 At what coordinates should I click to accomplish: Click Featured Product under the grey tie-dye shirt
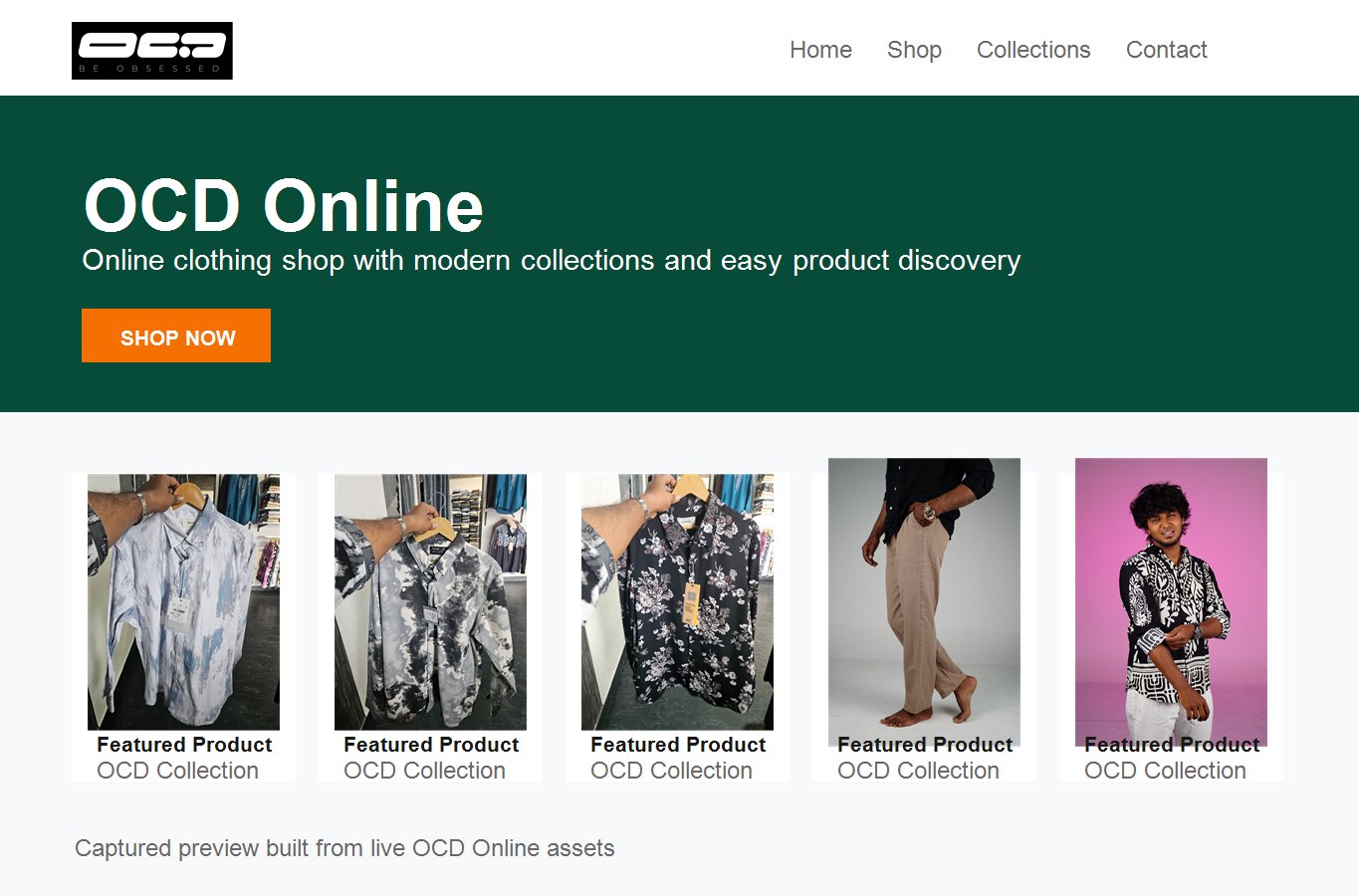click(431, 745)
